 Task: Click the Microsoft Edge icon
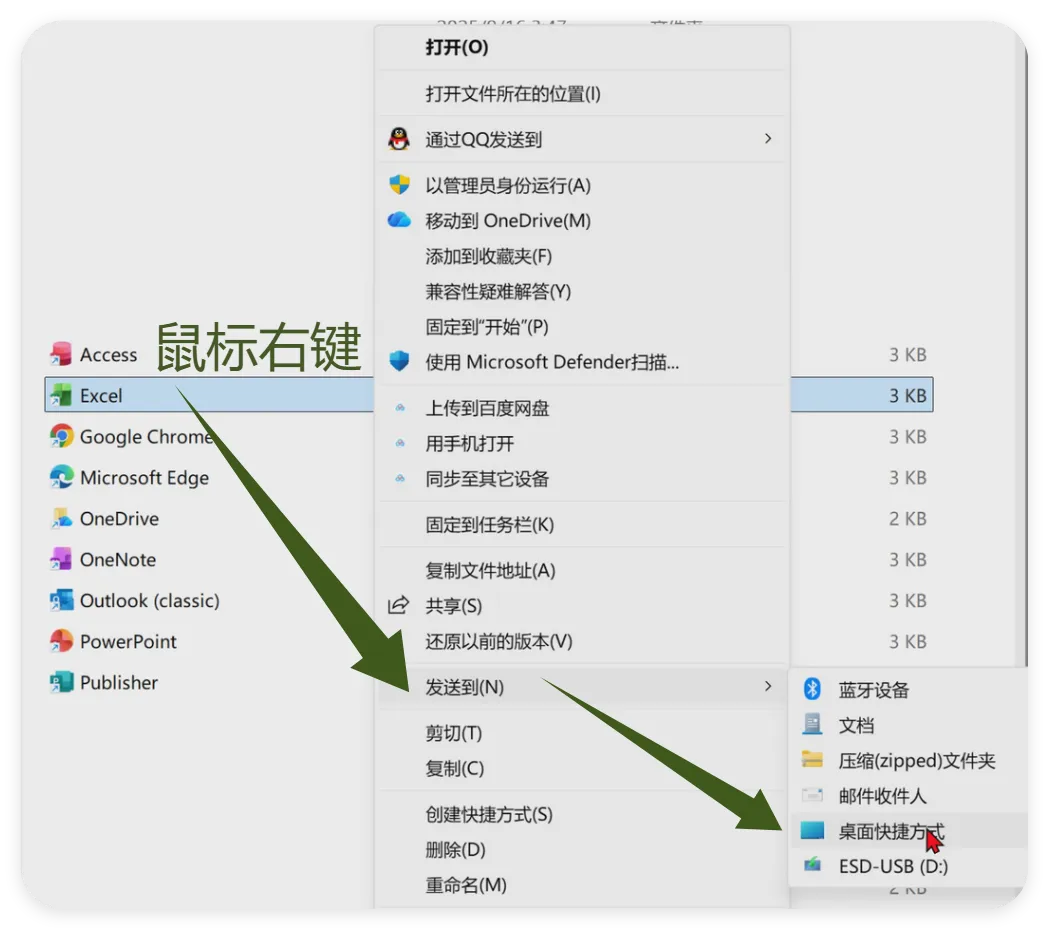click(61, 477)
